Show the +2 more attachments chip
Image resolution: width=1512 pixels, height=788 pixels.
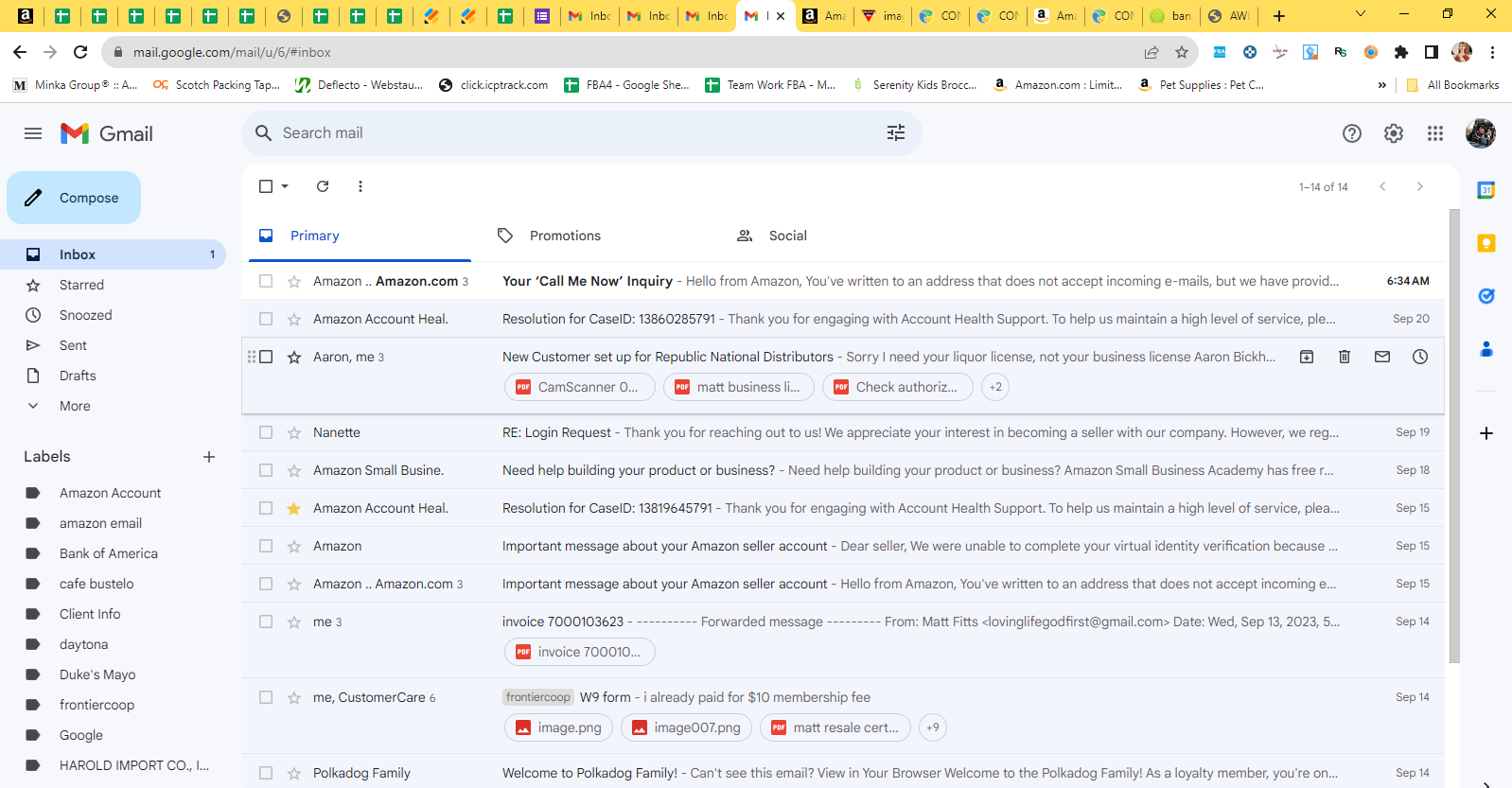tap(995, 387)
